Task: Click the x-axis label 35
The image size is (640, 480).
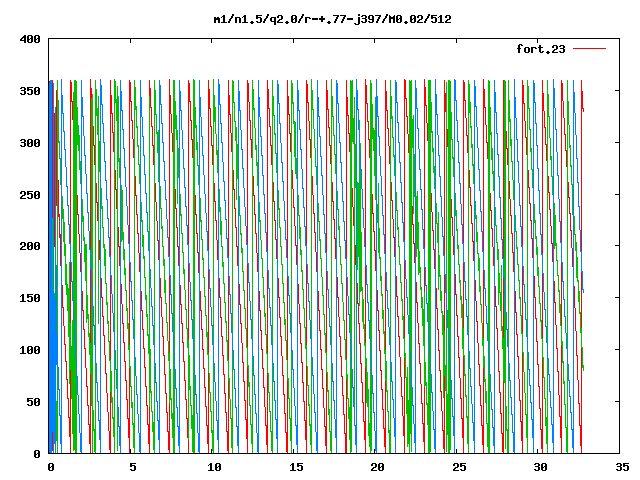Action: coord(622,467)
